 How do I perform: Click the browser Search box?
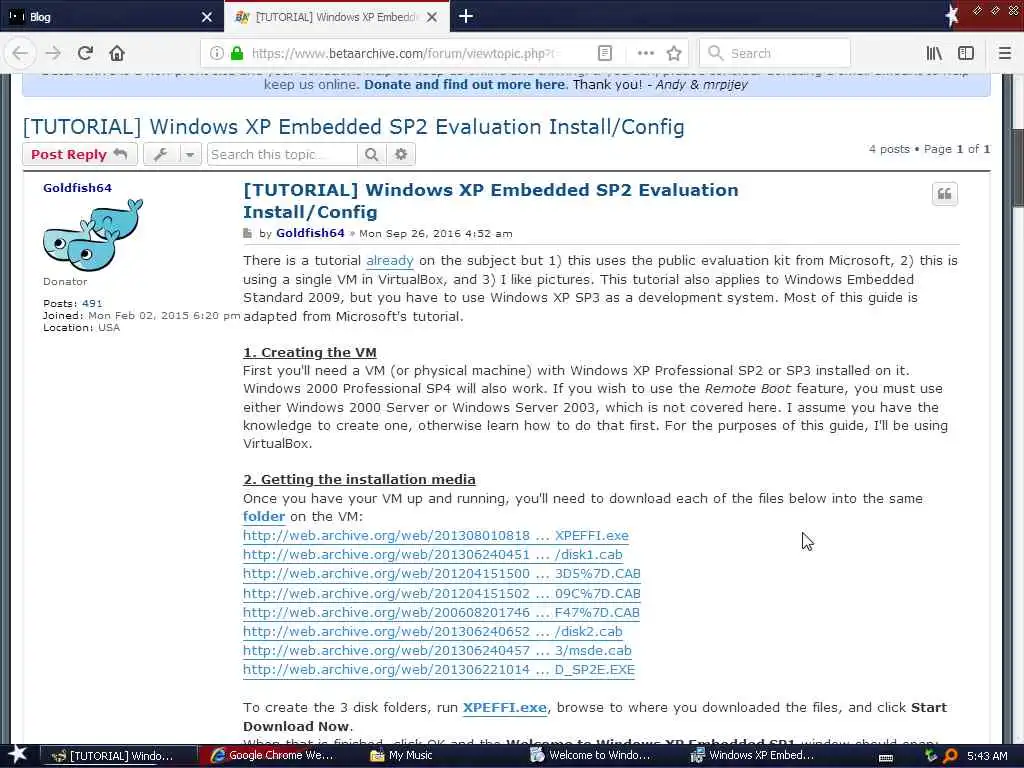point(775,53)
